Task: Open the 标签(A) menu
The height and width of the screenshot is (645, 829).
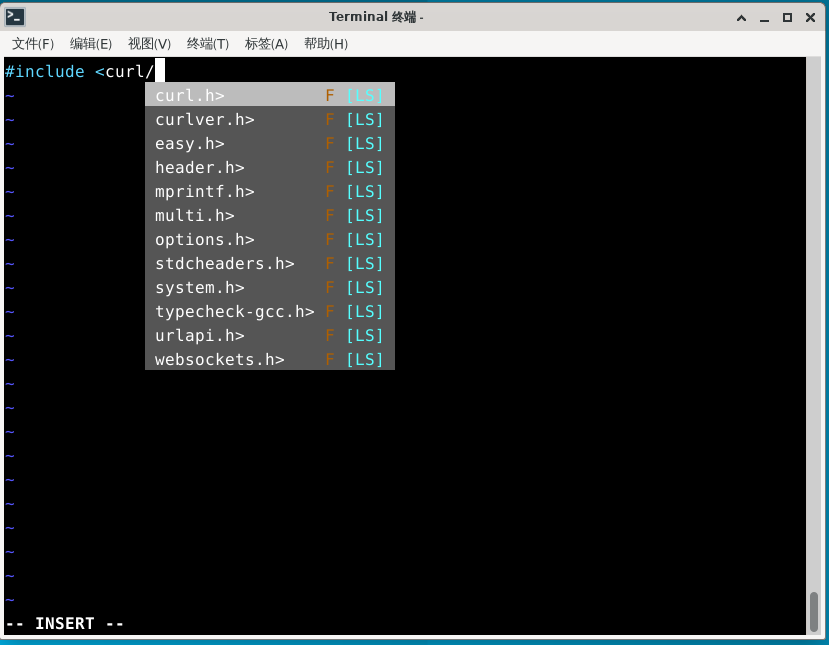Action: point(266,44)
